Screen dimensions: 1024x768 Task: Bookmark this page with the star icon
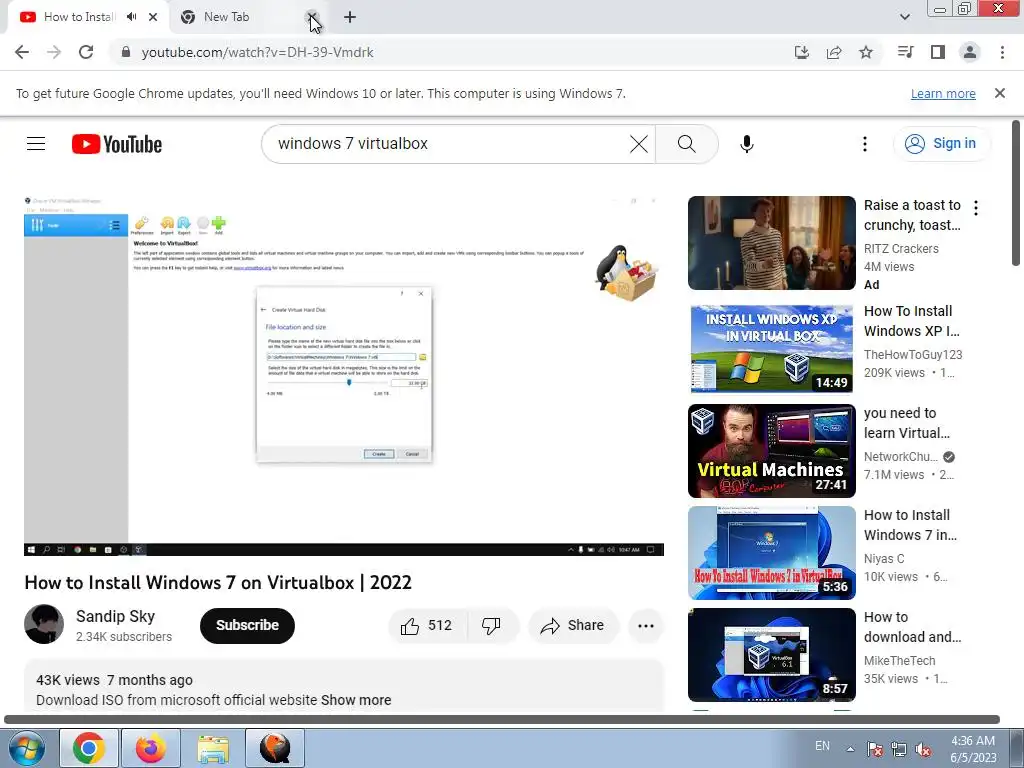pos(866,52)
